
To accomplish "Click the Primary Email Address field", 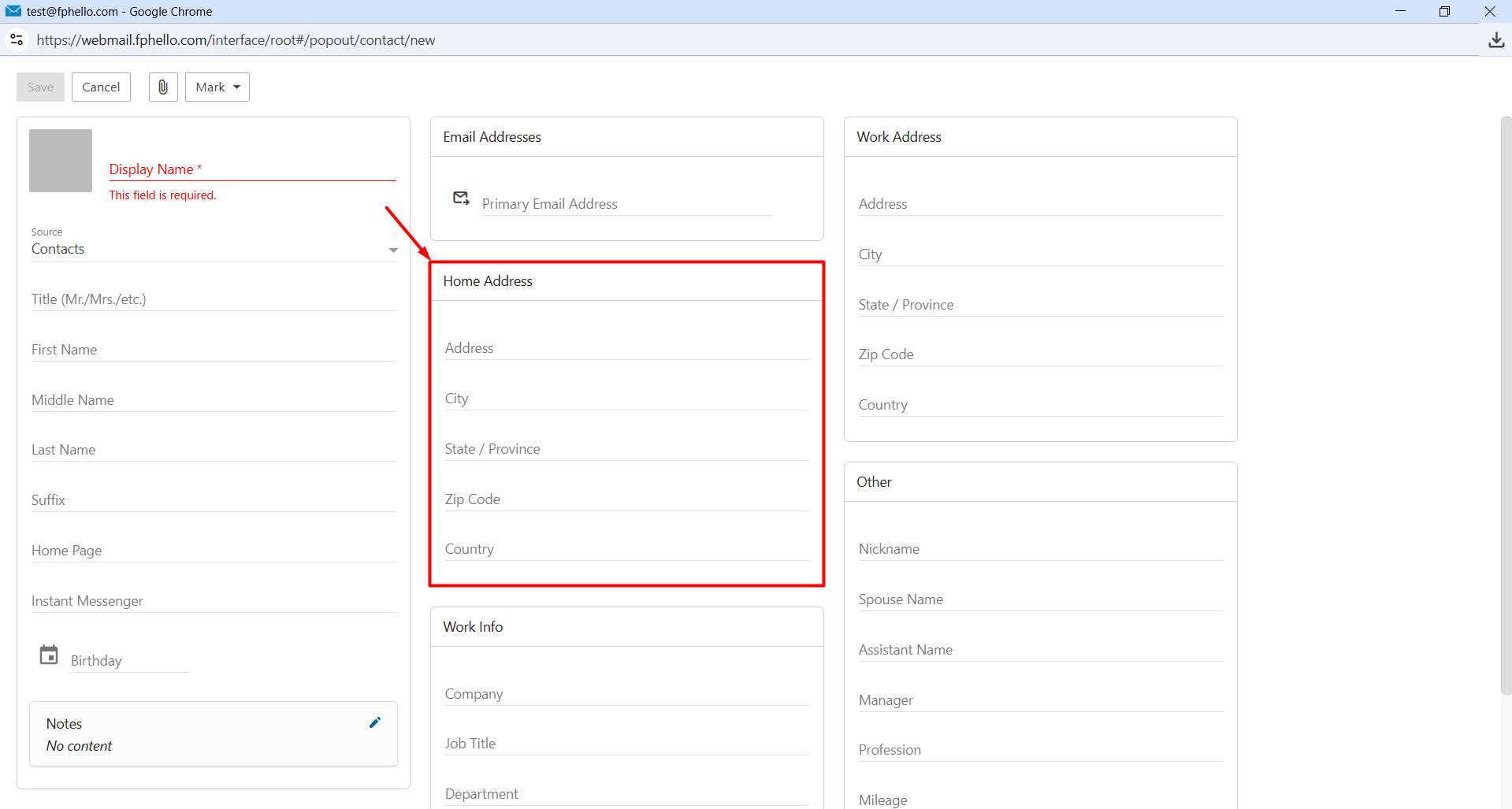I will (x=627, y=204).
